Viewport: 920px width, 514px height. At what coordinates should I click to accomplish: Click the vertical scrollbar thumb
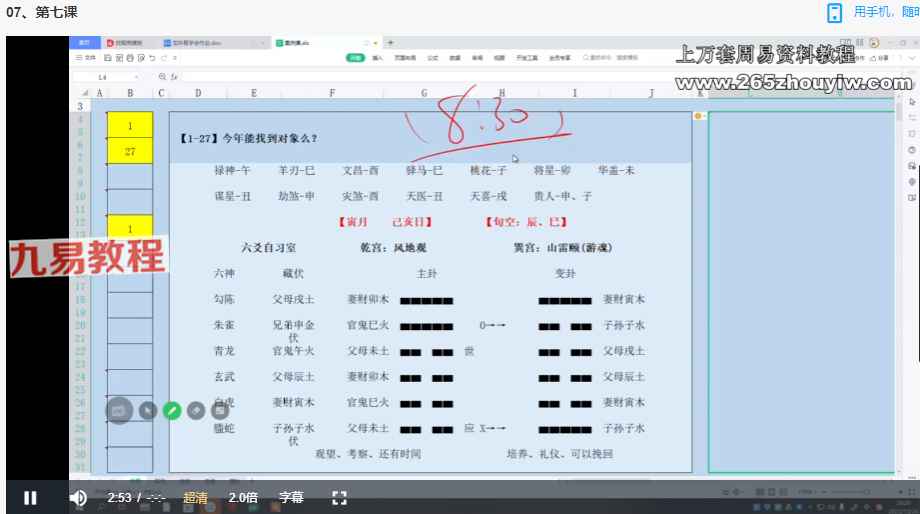pyautogui.click(x=898, y=110)
